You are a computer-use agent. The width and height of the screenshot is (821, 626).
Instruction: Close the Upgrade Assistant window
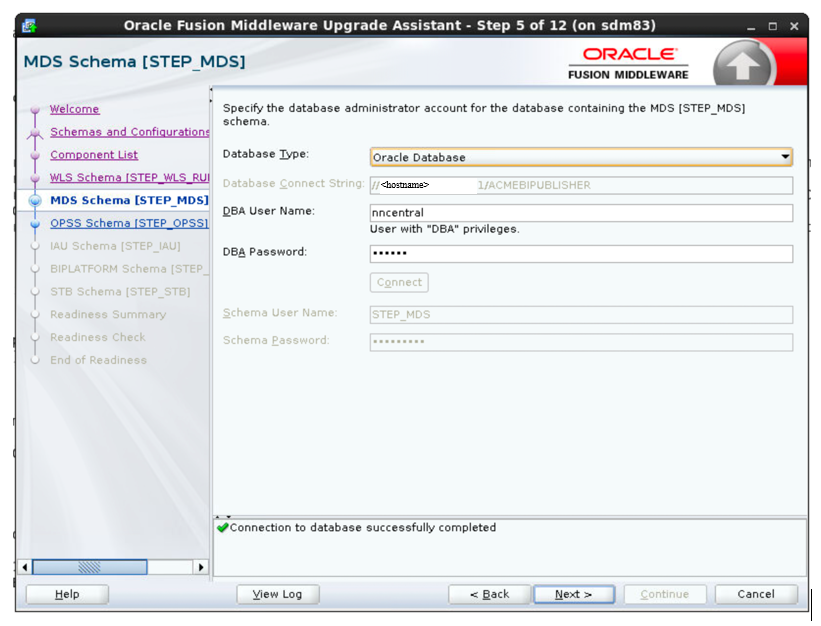[x=794, y=26]
